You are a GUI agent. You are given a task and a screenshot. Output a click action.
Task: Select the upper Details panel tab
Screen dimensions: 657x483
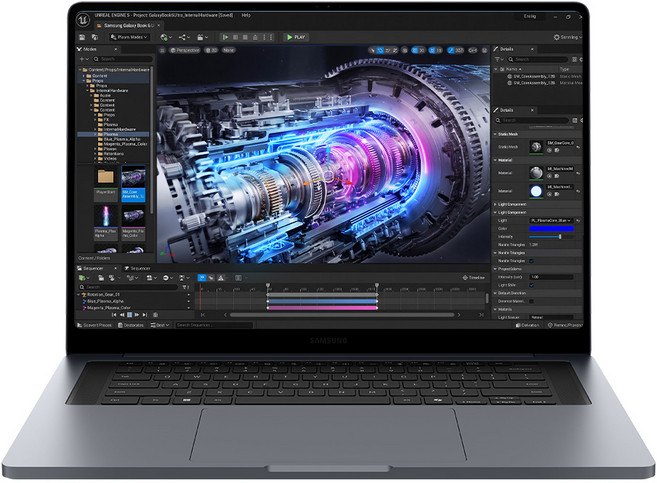tap(515, 49)
